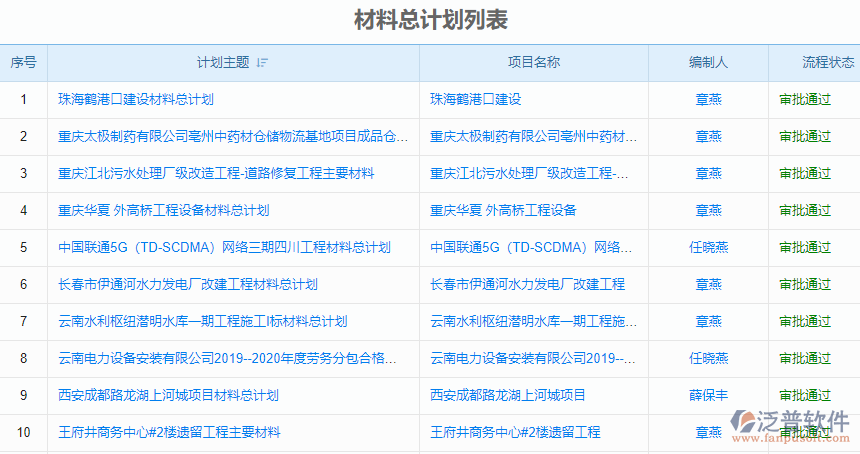Screen dimensions: 860x454
Task: Open project 西安成都路龙湖上河城项目
Action: tap(507, 395)
